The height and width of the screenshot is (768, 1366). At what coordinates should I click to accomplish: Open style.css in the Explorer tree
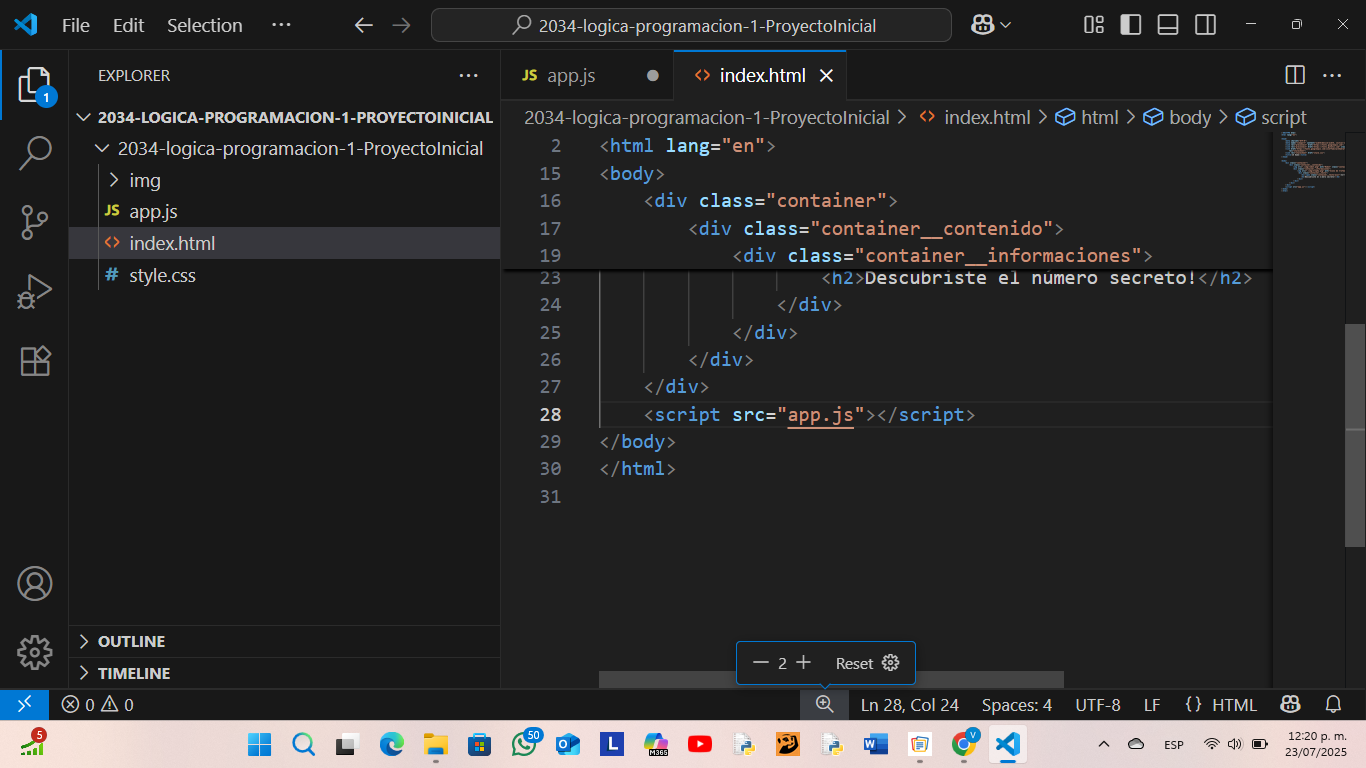(x=285, y=275)
